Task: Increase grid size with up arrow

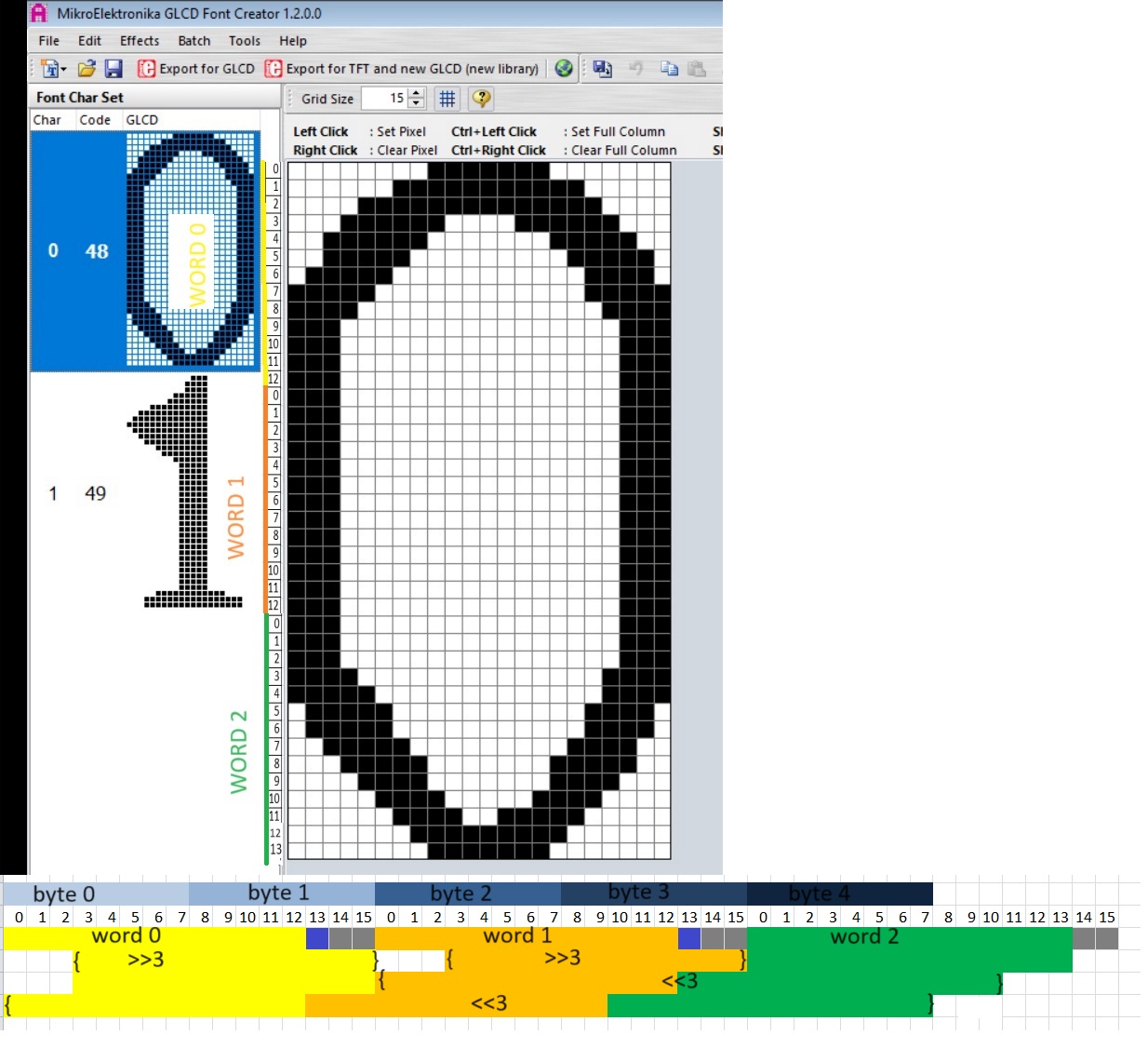Action: coord(416,94)
